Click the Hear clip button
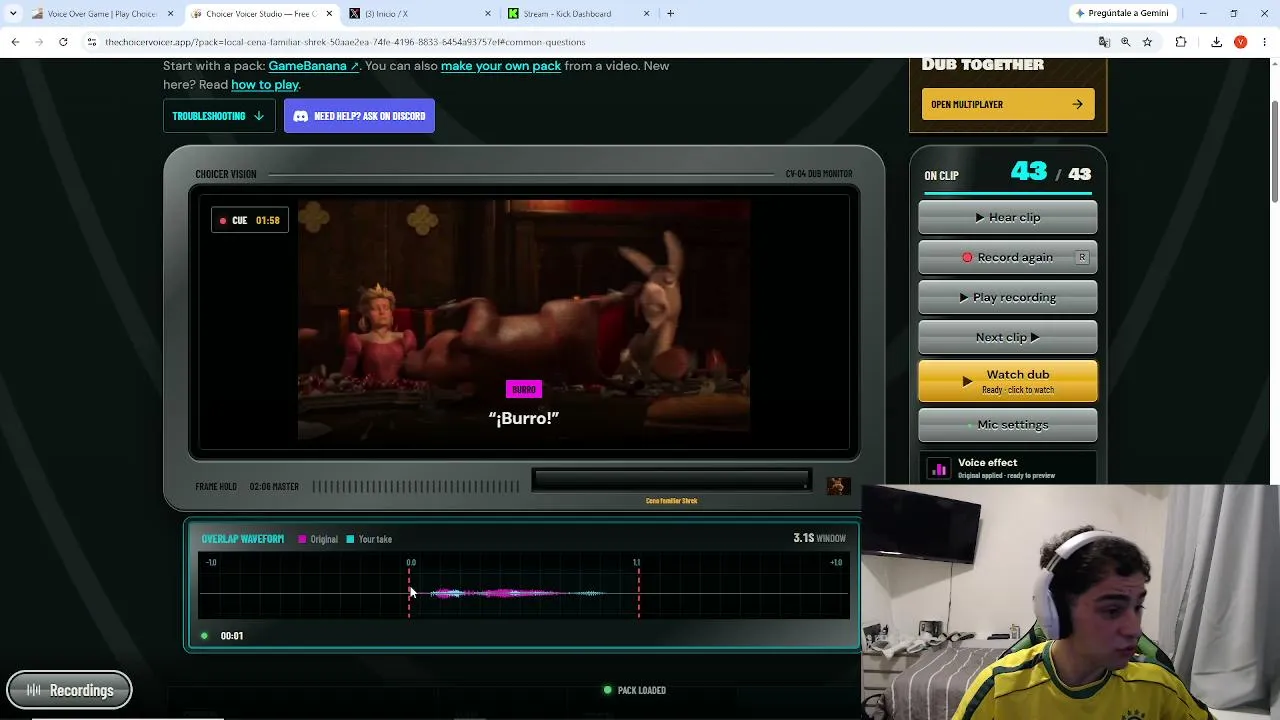 click(1008, 217)
